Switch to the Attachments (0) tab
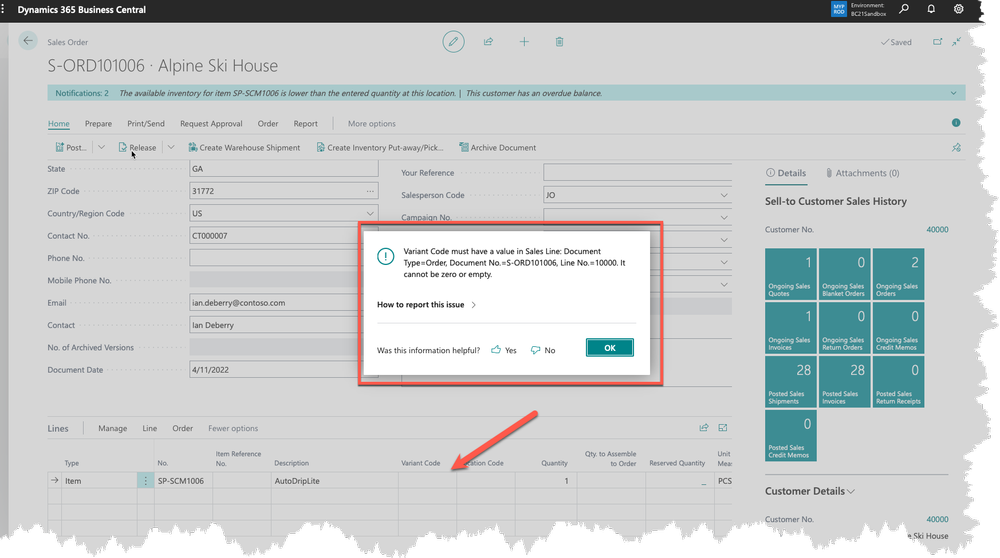Screen dimensions: 1000x558 click(862, 173)
